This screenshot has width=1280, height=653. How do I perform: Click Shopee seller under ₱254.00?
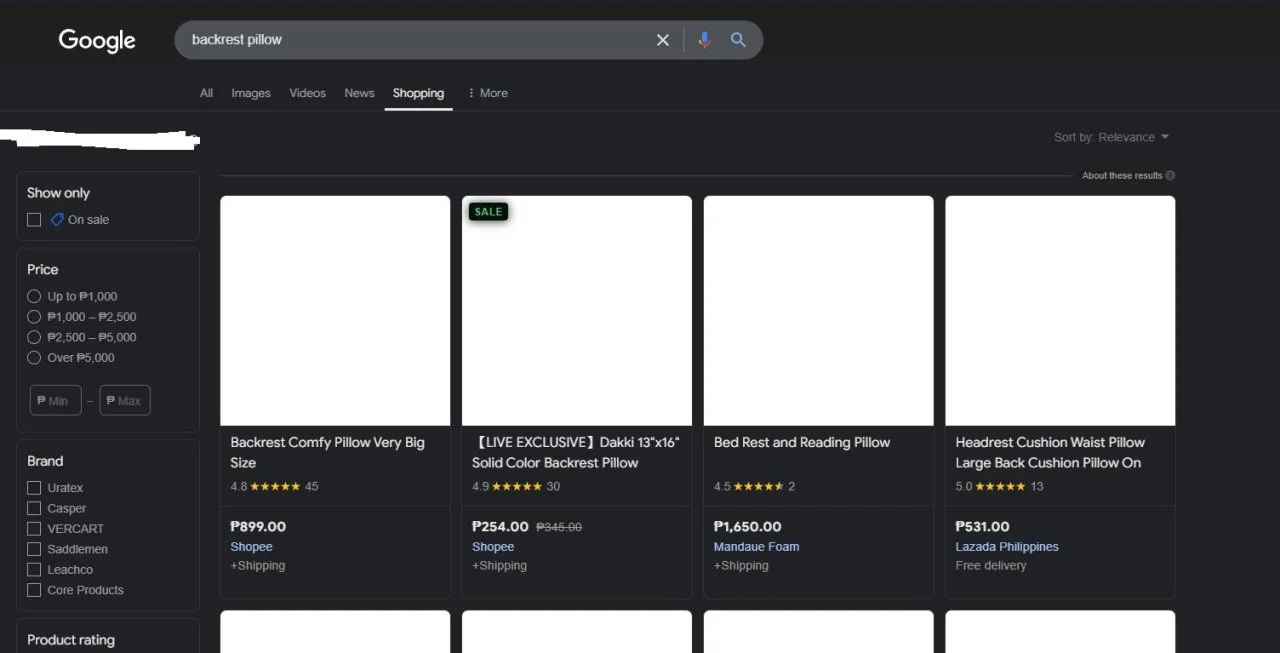tap(493, 547)
